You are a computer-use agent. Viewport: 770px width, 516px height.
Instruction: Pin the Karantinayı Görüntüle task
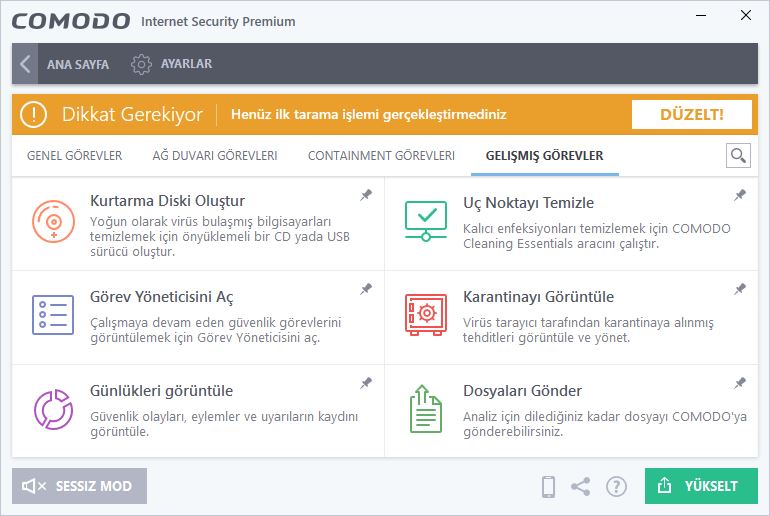[x=740, y=289]
